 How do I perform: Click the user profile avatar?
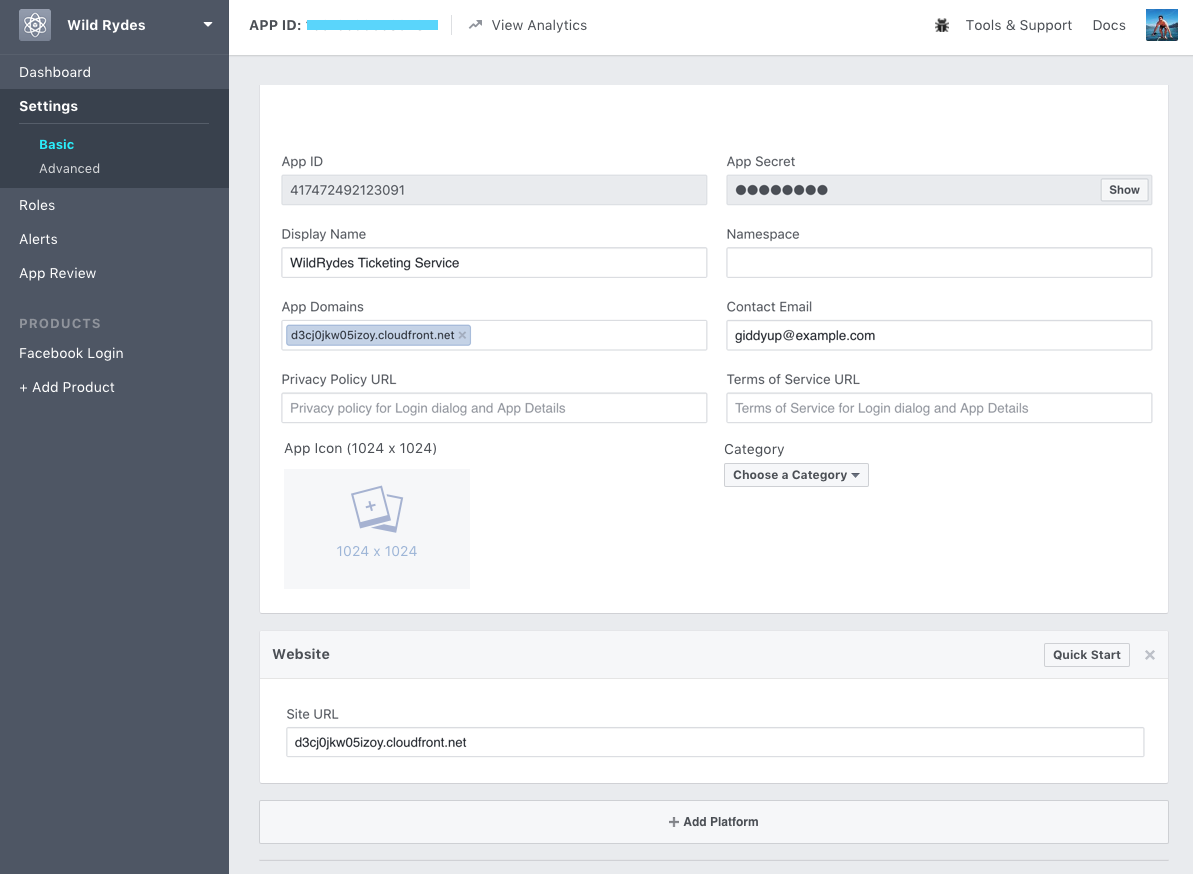click(1161, 25)
